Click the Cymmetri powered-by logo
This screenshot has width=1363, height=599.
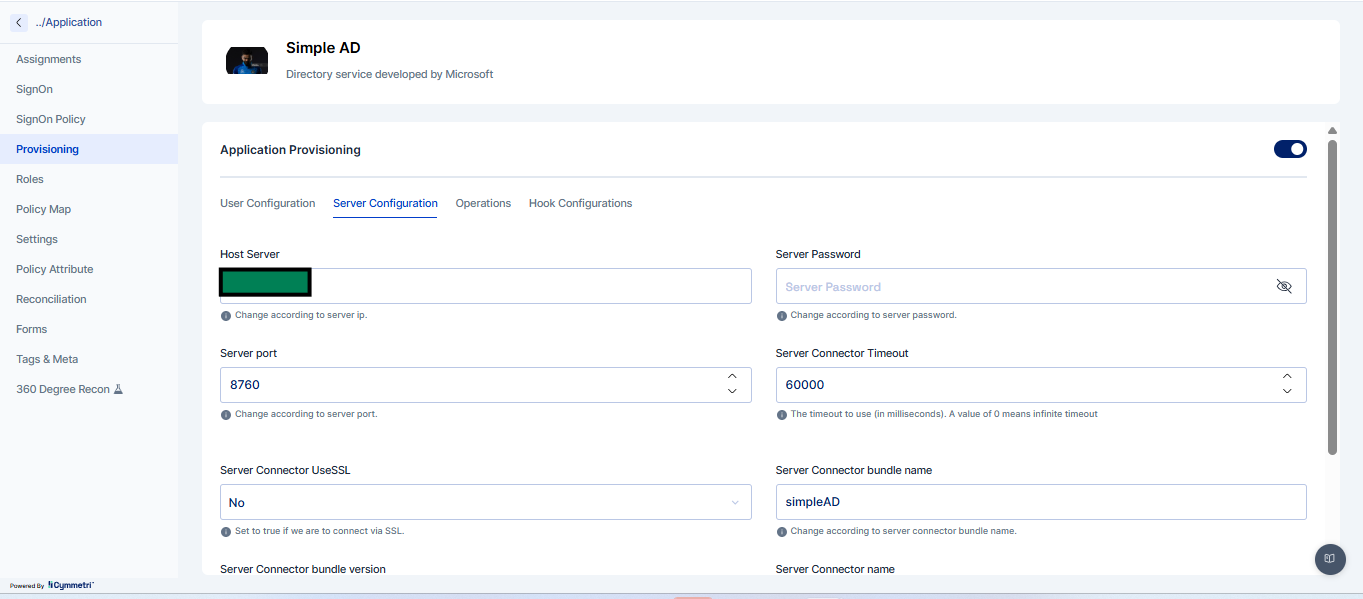pyautogui.click(x=70, y=585)
